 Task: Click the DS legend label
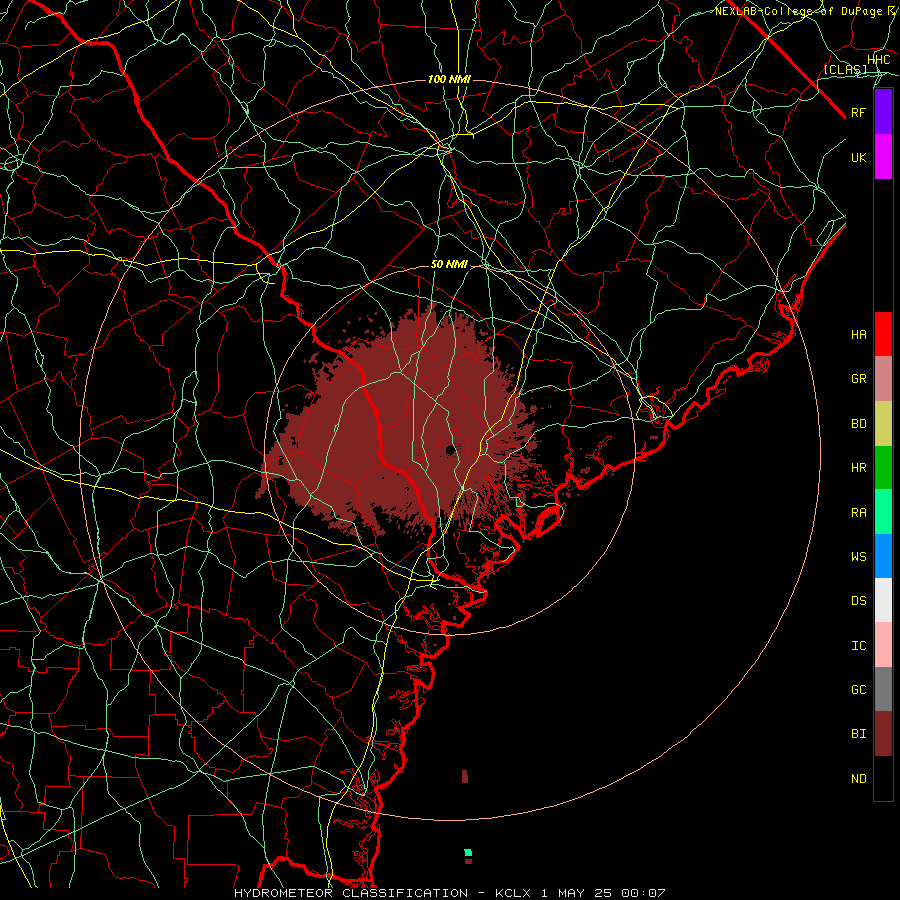pyautogui.click(x=858, y=601)
